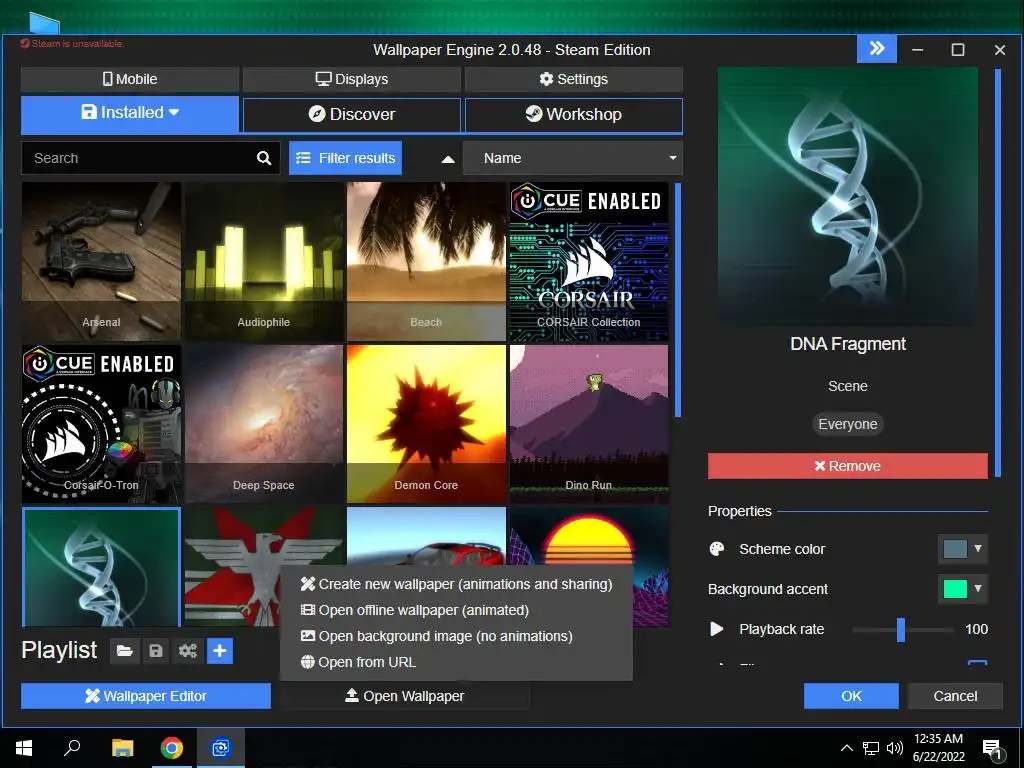
Task: Open Windows taskbar search
Action: coord(72,748)
